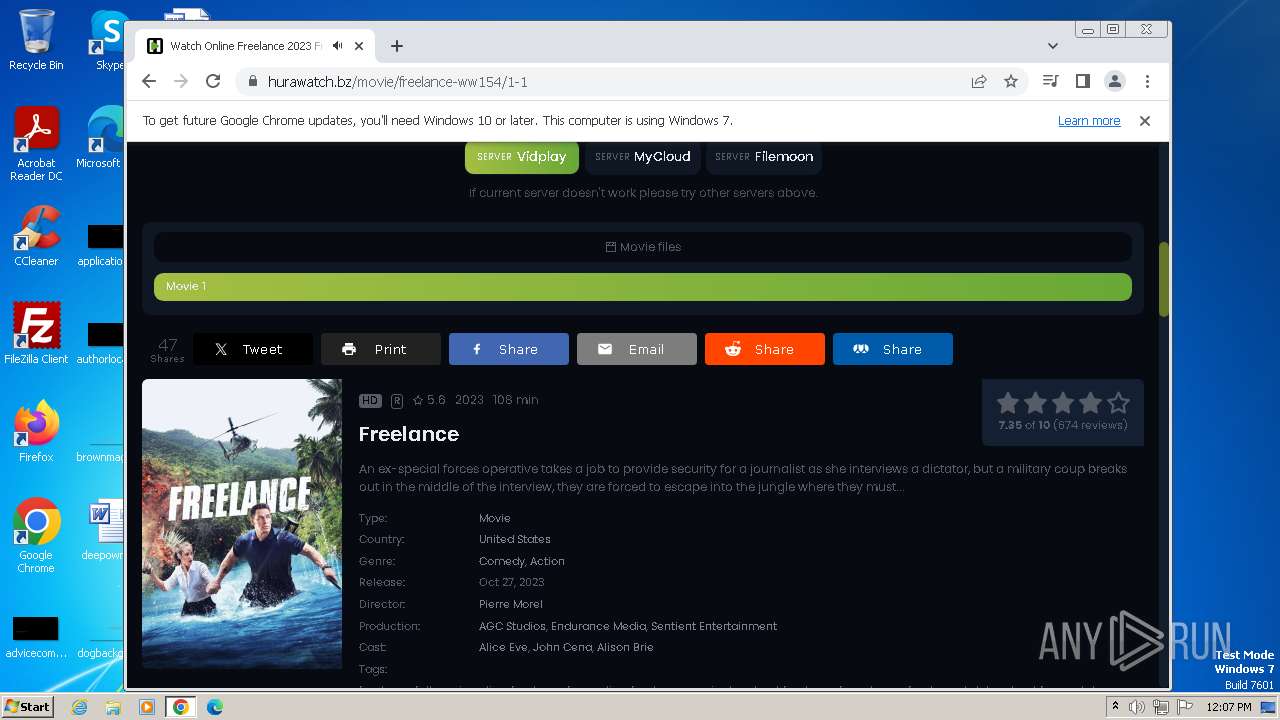1280x720 pixels.
Task: Open AGC Studios production link
Action: click(512, 627)
